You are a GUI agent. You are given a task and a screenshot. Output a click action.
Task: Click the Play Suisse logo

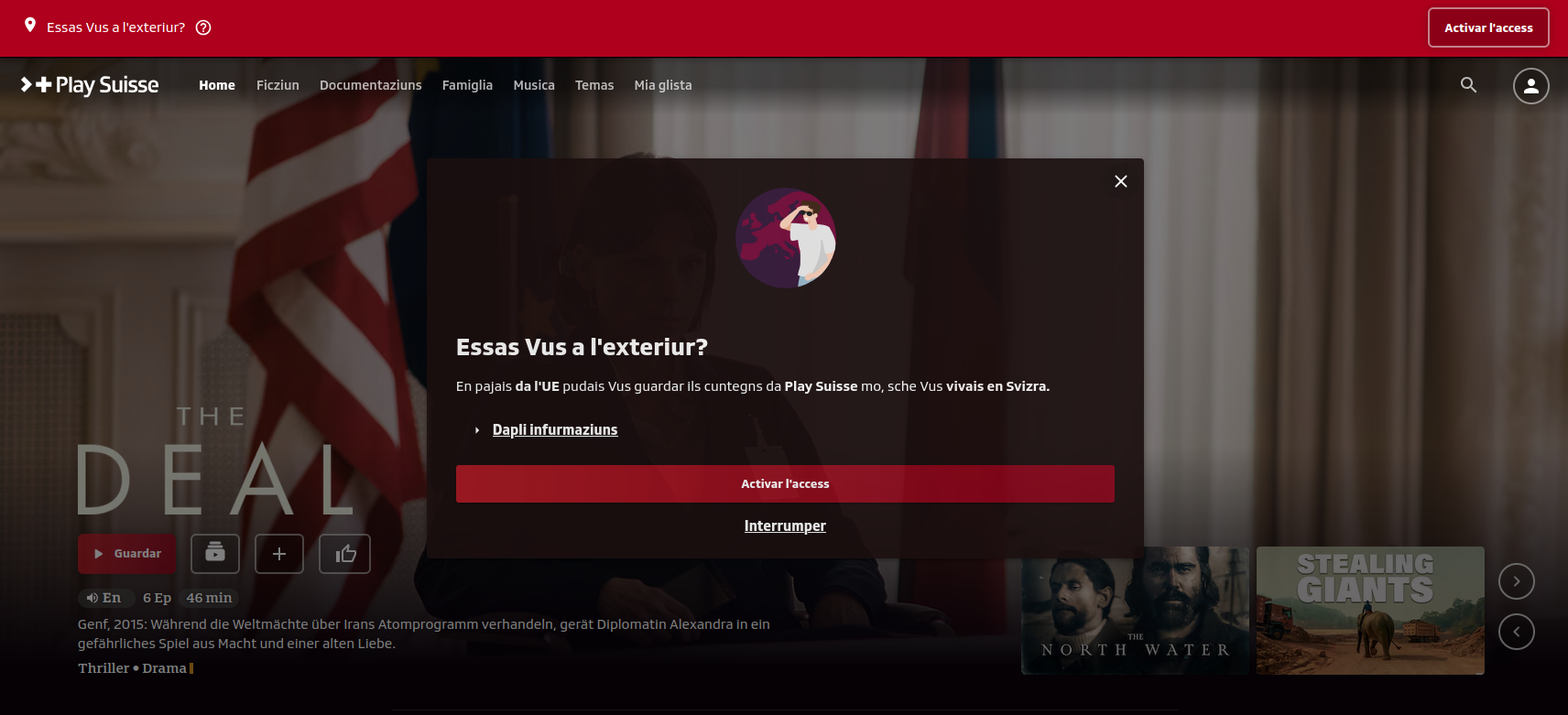pos(90,85)
